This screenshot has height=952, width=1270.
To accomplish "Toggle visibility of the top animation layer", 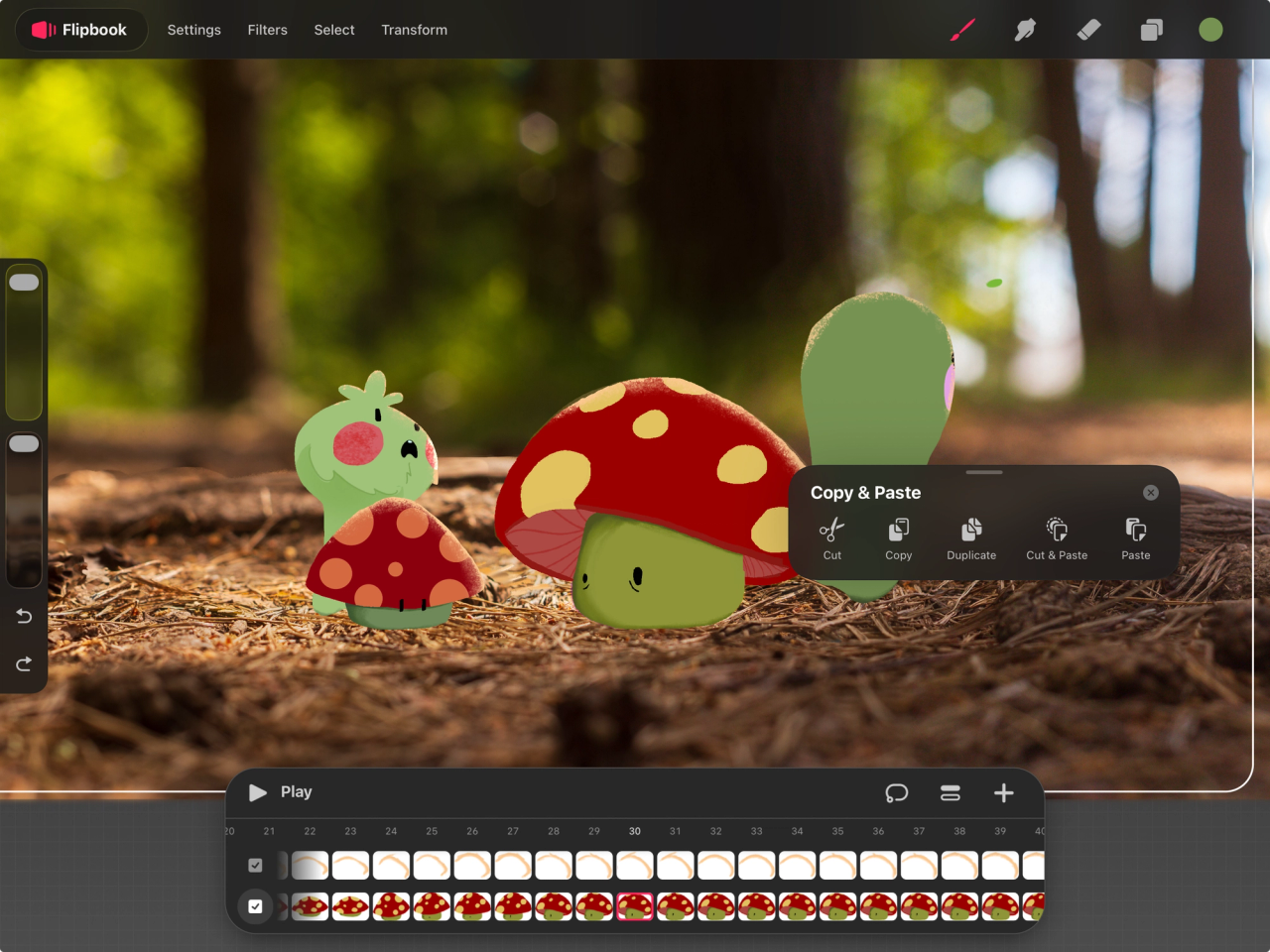I will [x=255, y=865].
